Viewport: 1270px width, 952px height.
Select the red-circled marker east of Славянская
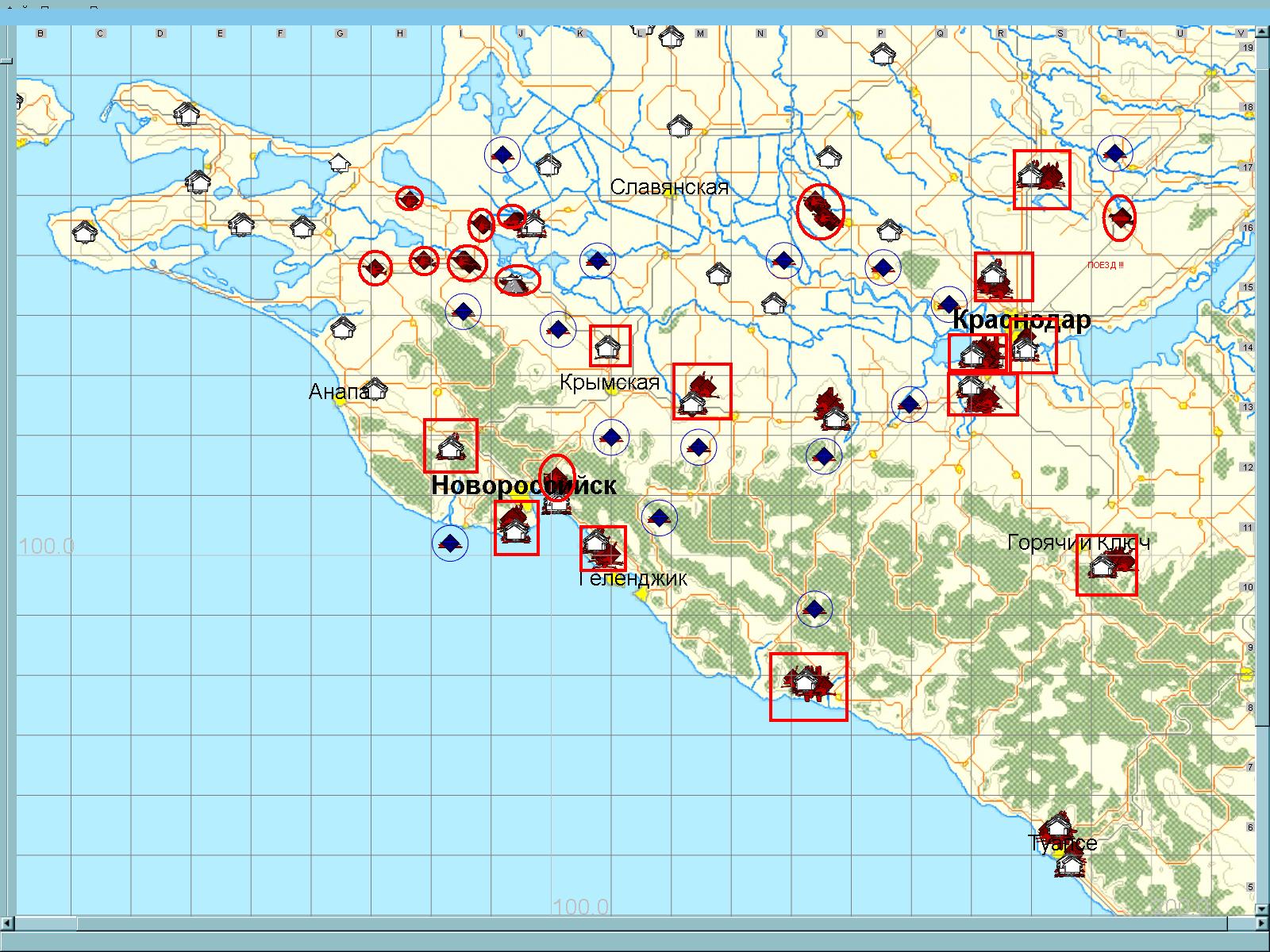point(820,211)
